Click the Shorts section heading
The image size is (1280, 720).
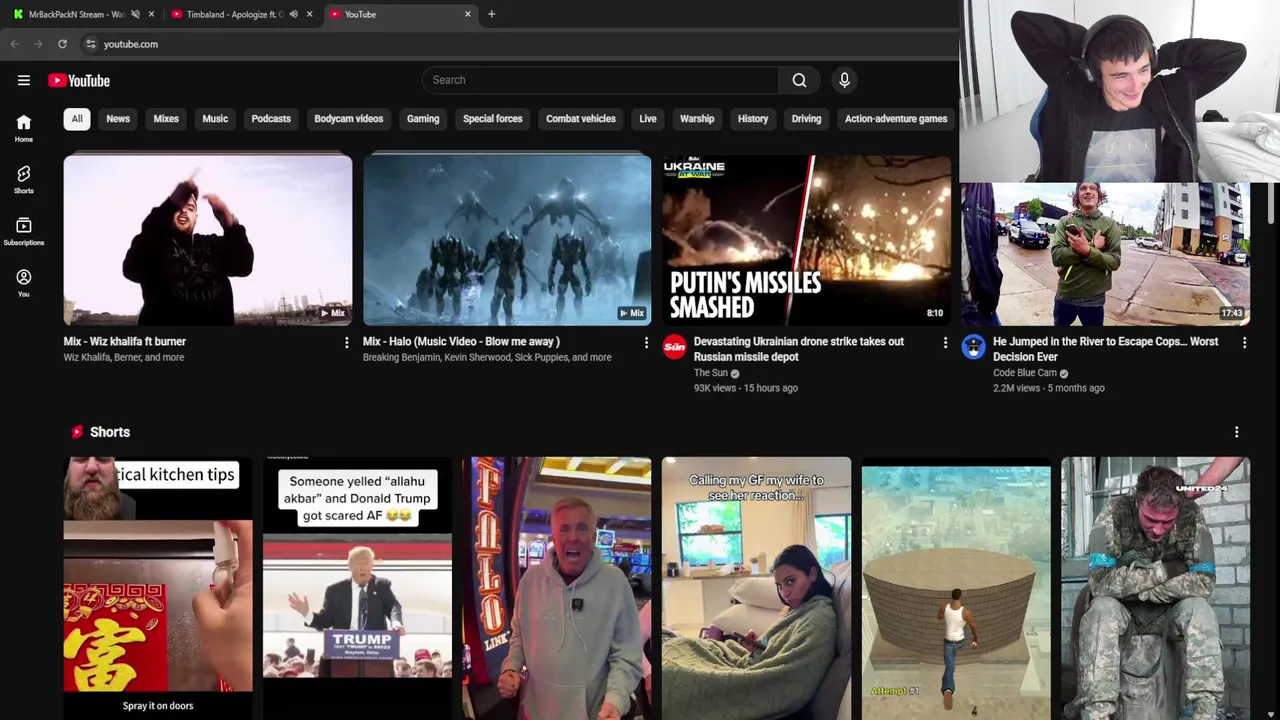coord(110,432)
